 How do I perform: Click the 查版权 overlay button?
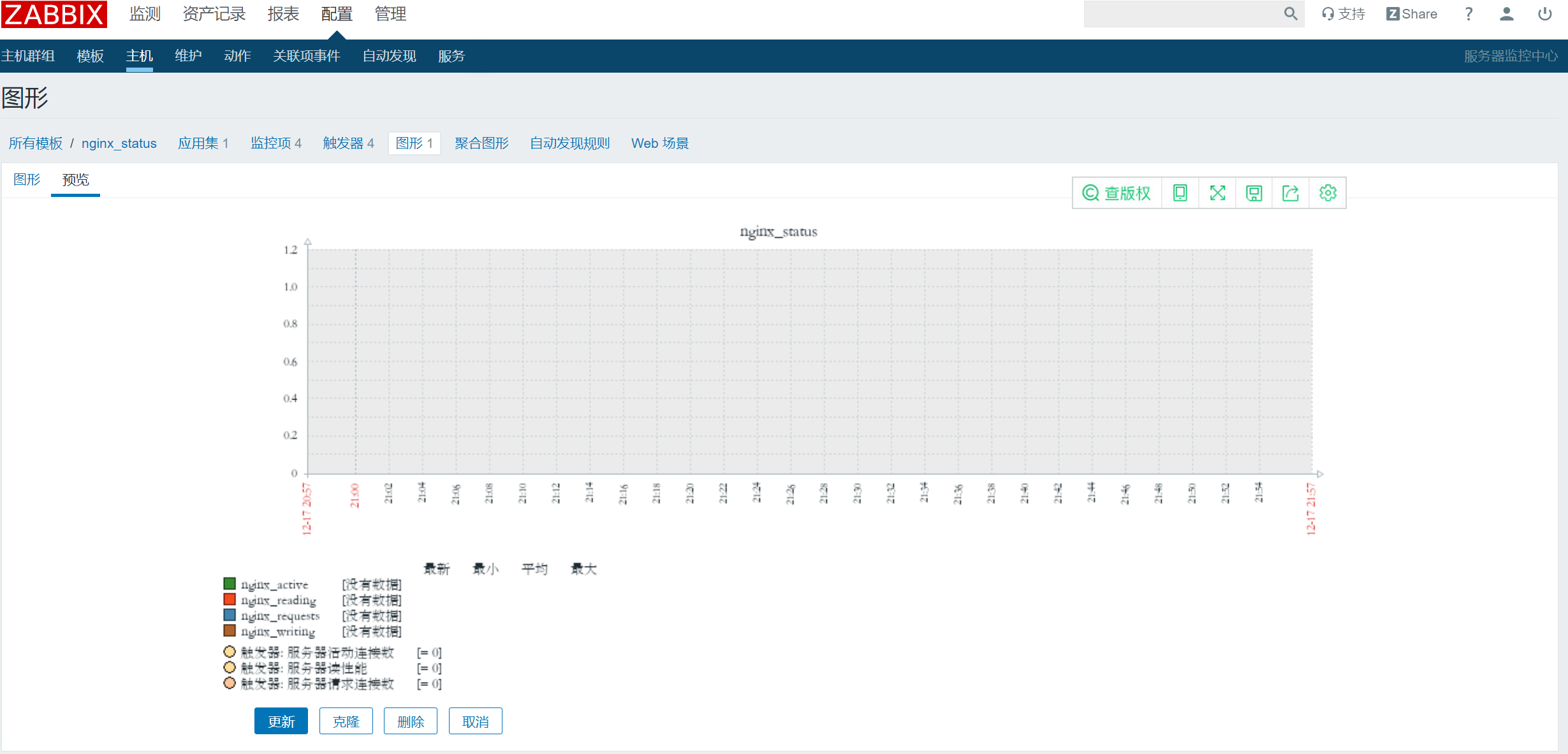tap(1117, 193)
